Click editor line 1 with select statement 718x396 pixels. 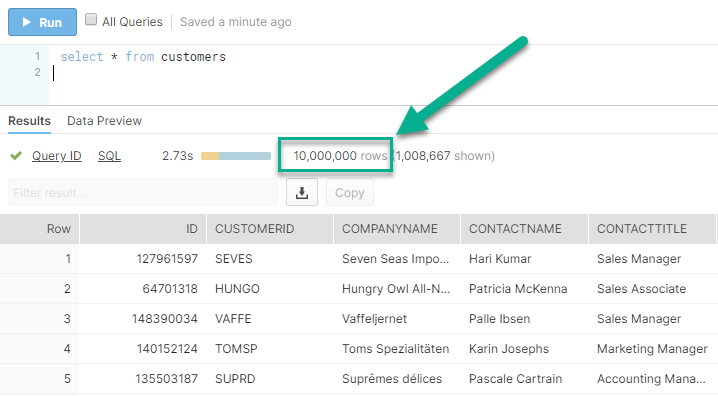pos(143,57)
